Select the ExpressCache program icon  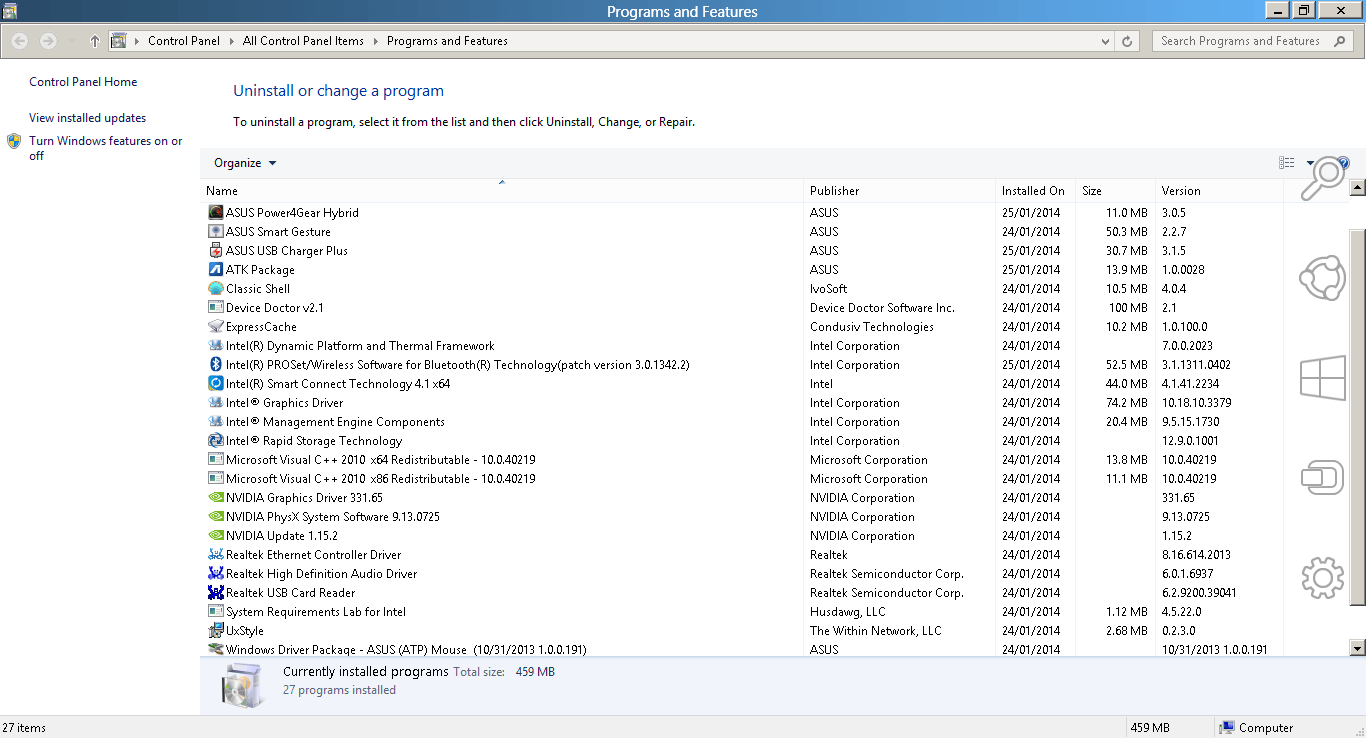click(215, 327)
